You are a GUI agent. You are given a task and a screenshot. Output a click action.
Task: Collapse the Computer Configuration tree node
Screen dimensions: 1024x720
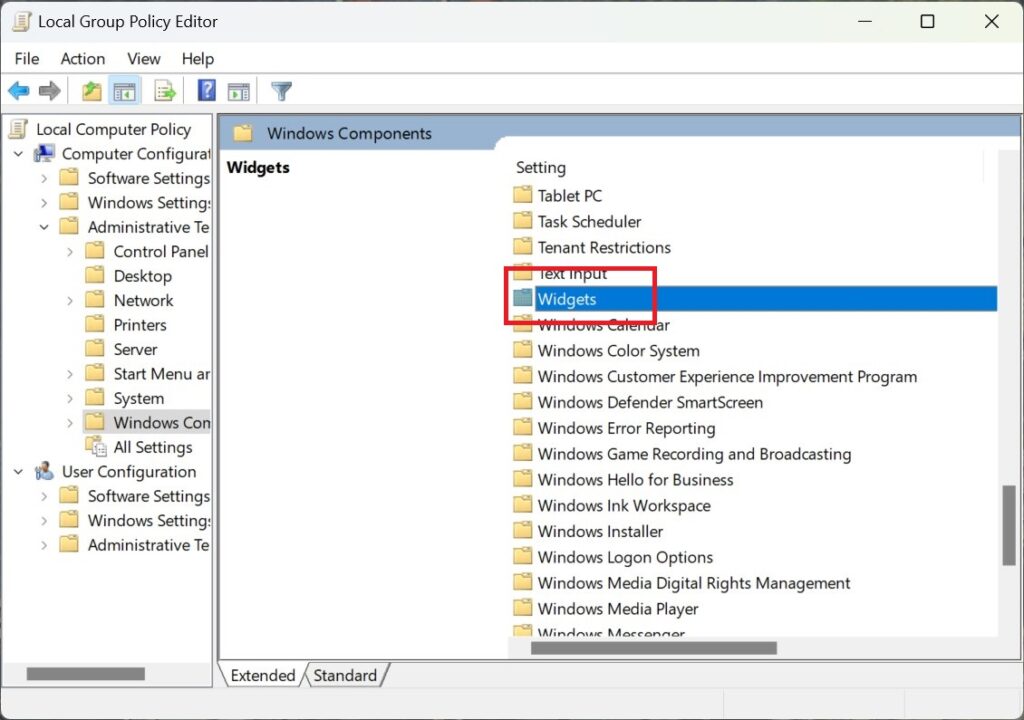18,154
